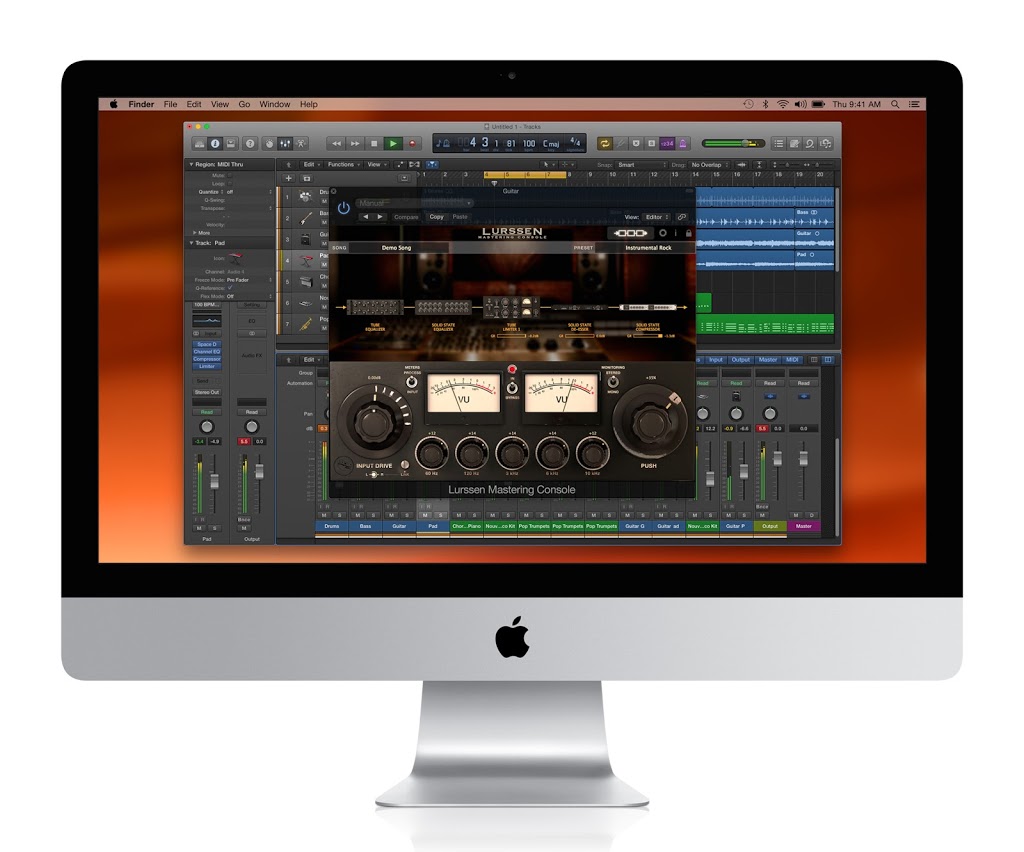Click the Rewind transport button
The image size is (1024, 852).
[336, 144]
